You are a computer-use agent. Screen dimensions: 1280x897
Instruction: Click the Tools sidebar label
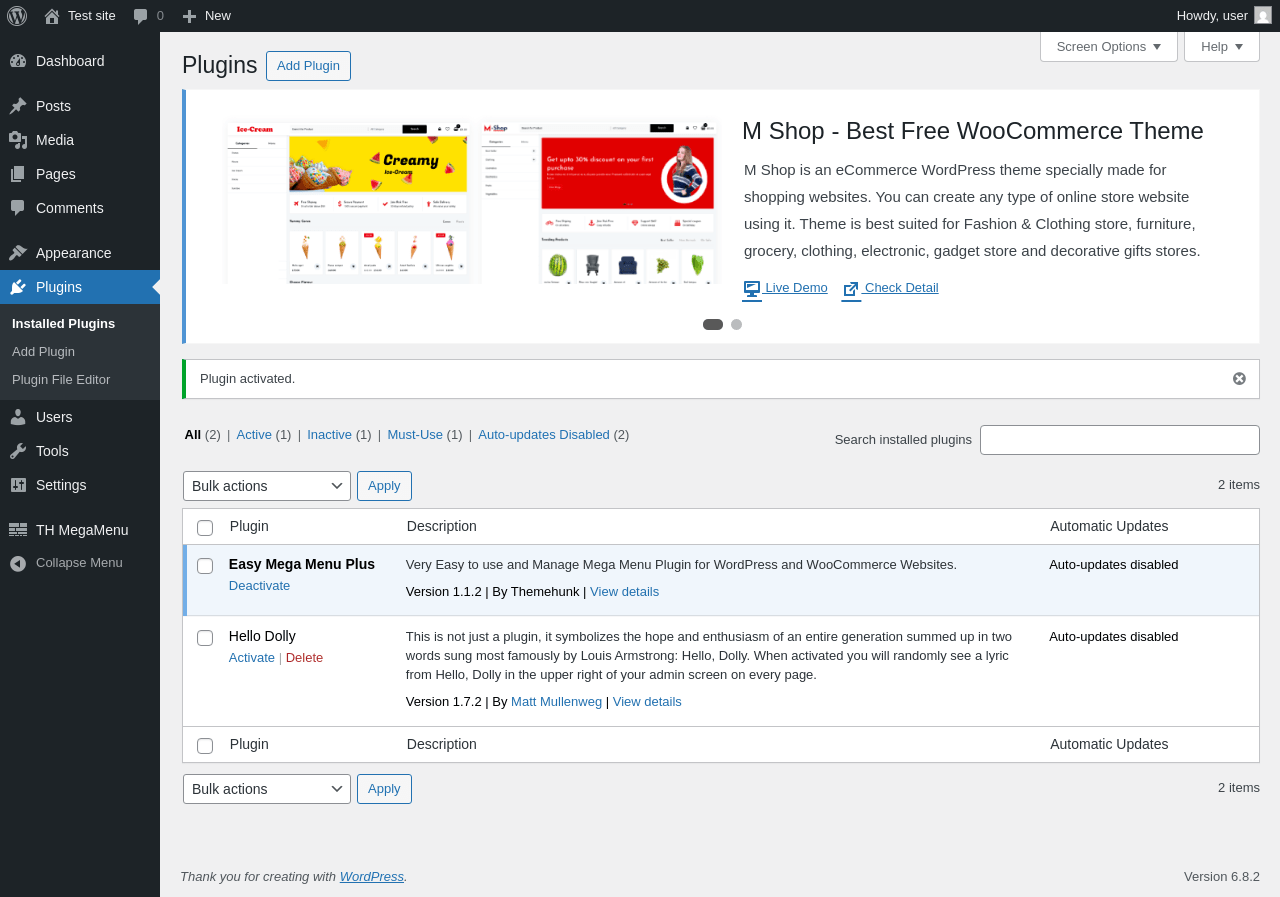tap(52, 451)
